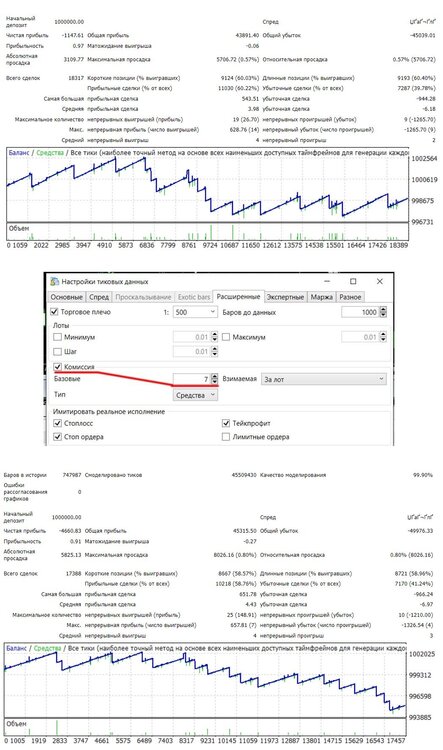Focus the Баров до данных field with 1000
Viewport: 443px width, 750px height.
coord(360,312)
